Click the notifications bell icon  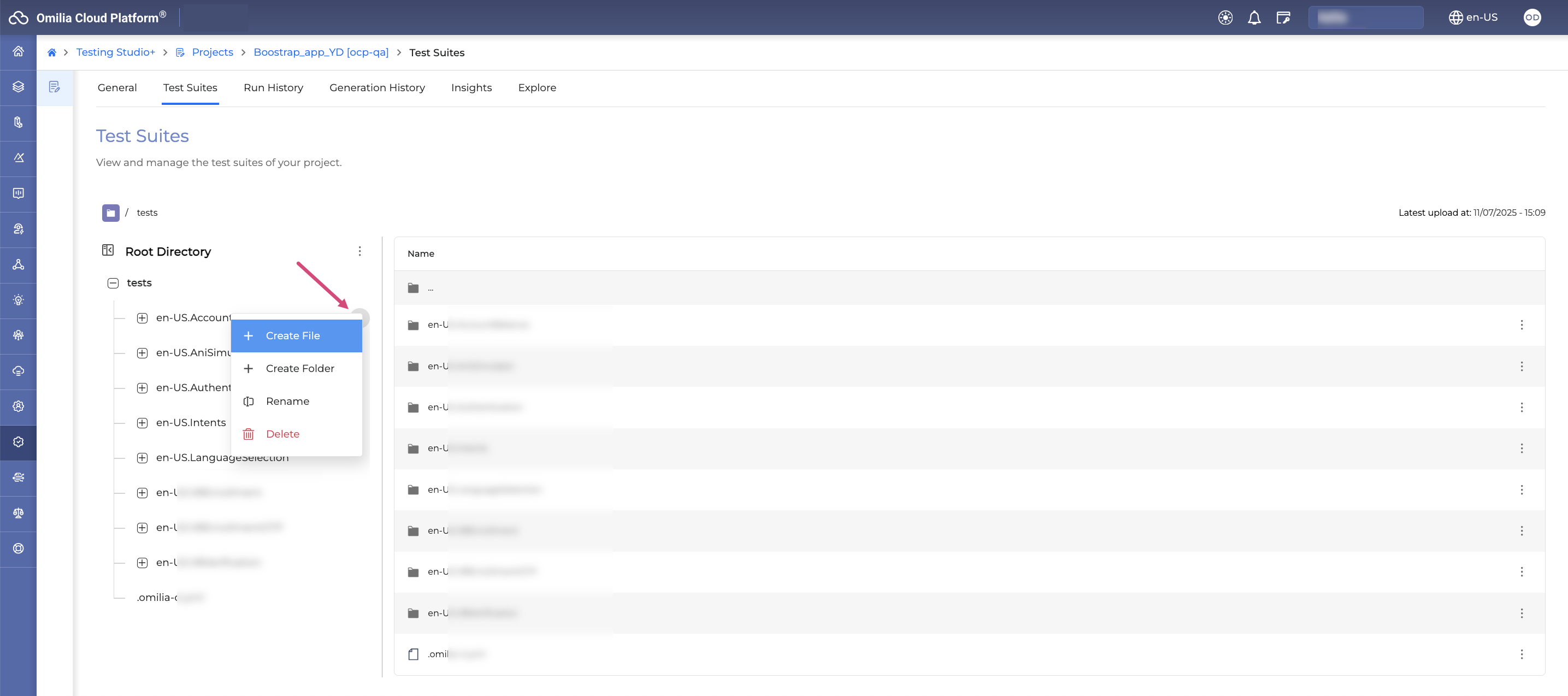1254,17
